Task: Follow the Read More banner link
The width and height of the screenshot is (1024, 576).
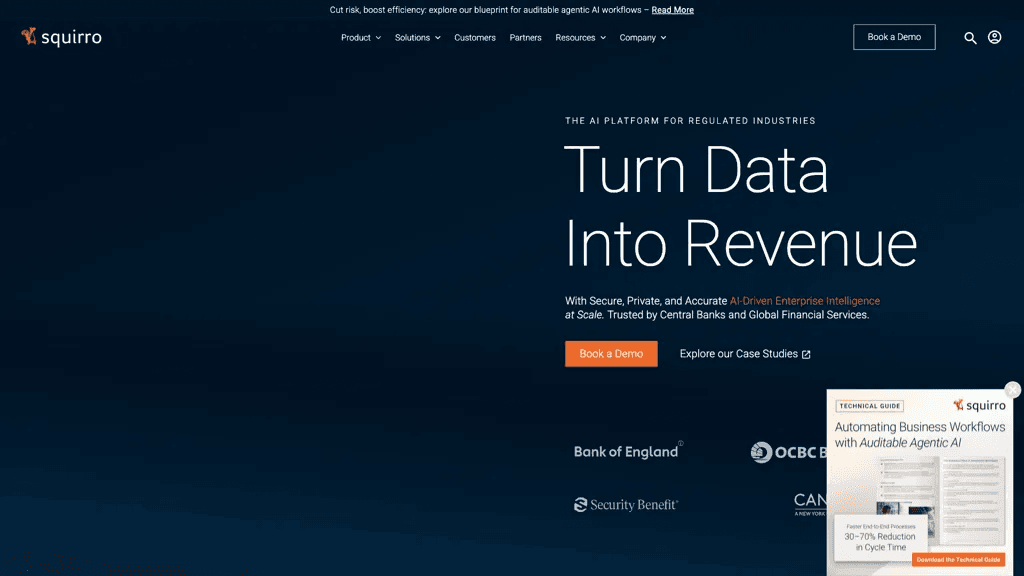Action: (x=673, y=10)
